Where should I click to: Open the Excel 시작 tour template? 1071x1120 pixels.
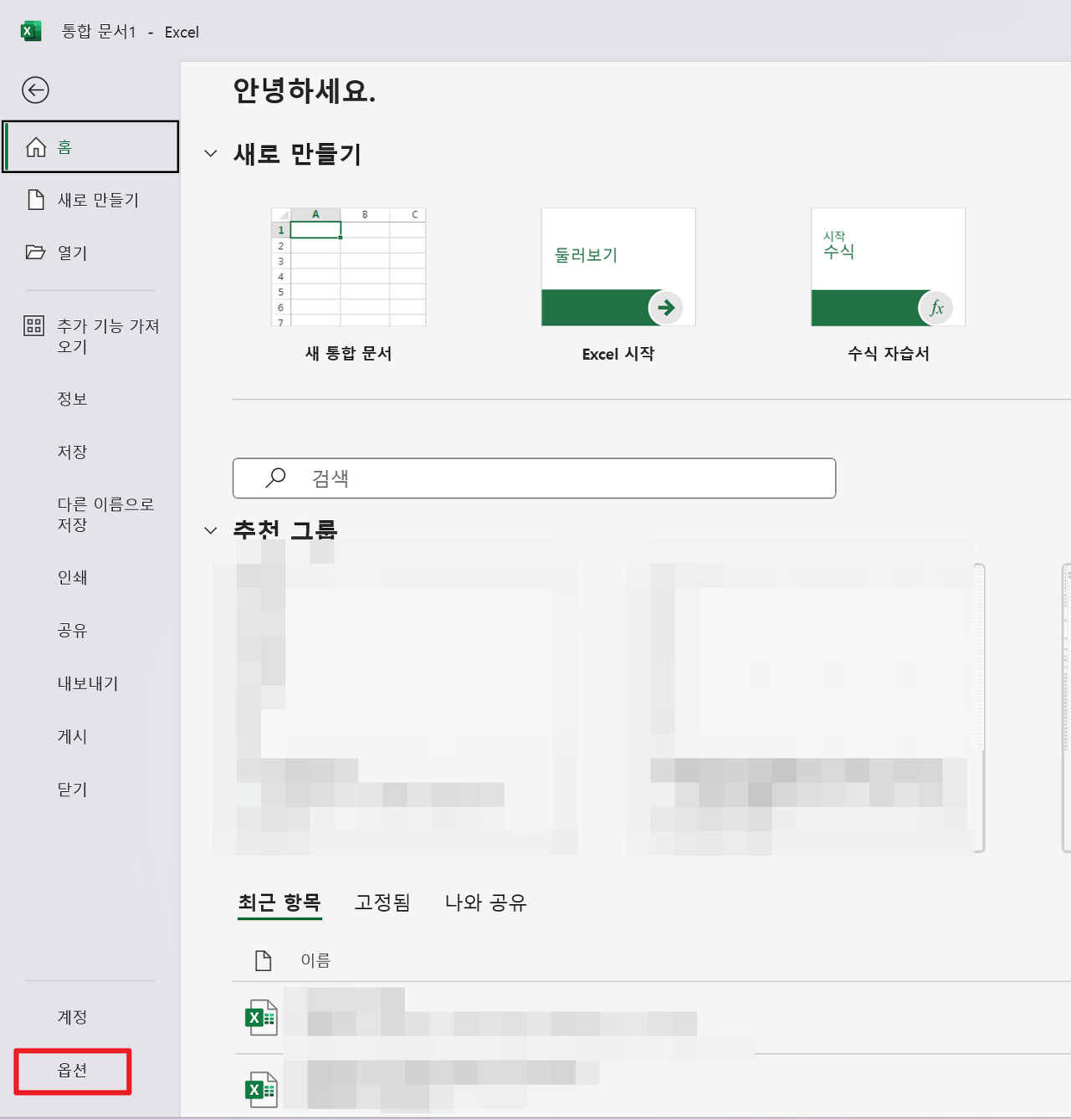point(618,267)
